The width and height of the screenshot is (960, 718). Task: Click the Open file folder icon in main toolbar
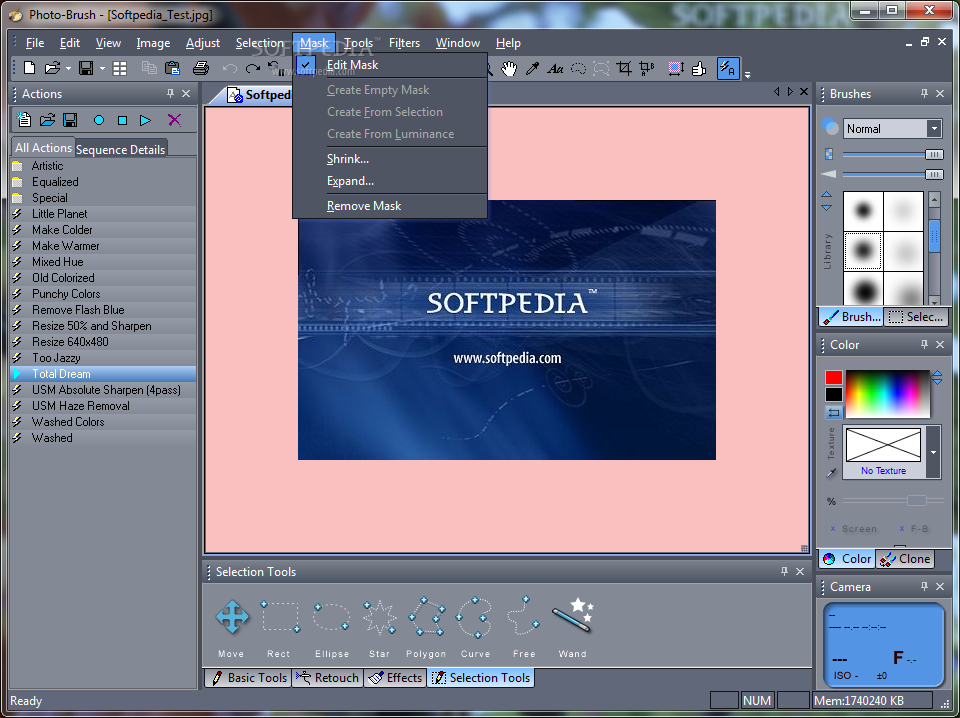point(52,68)
